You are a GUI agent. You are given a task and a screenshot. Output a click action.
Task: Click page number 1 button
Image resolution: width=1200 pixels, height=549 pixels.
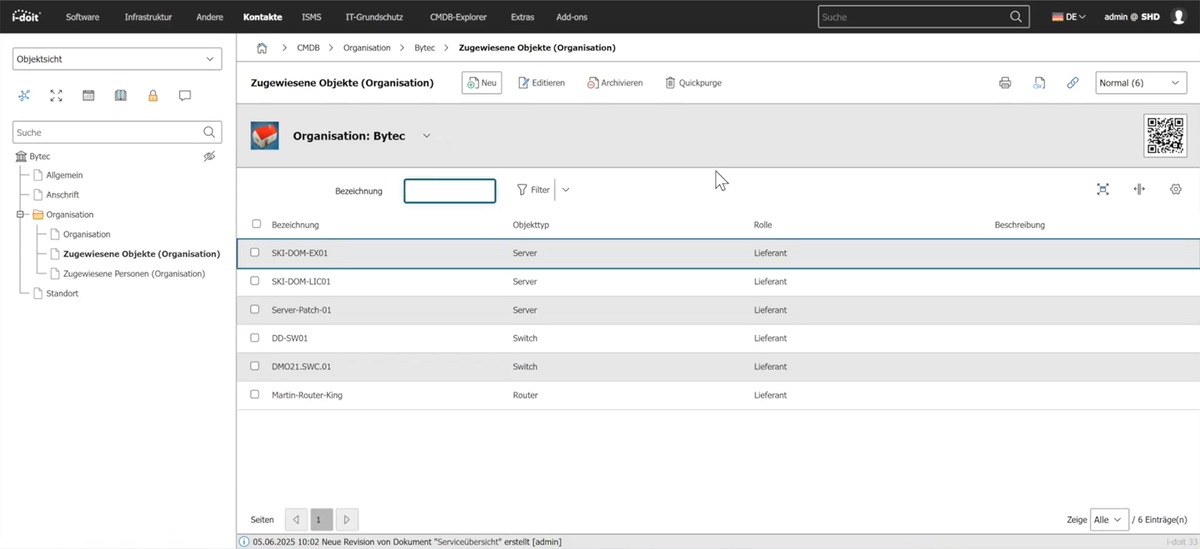tap(321, 520)
